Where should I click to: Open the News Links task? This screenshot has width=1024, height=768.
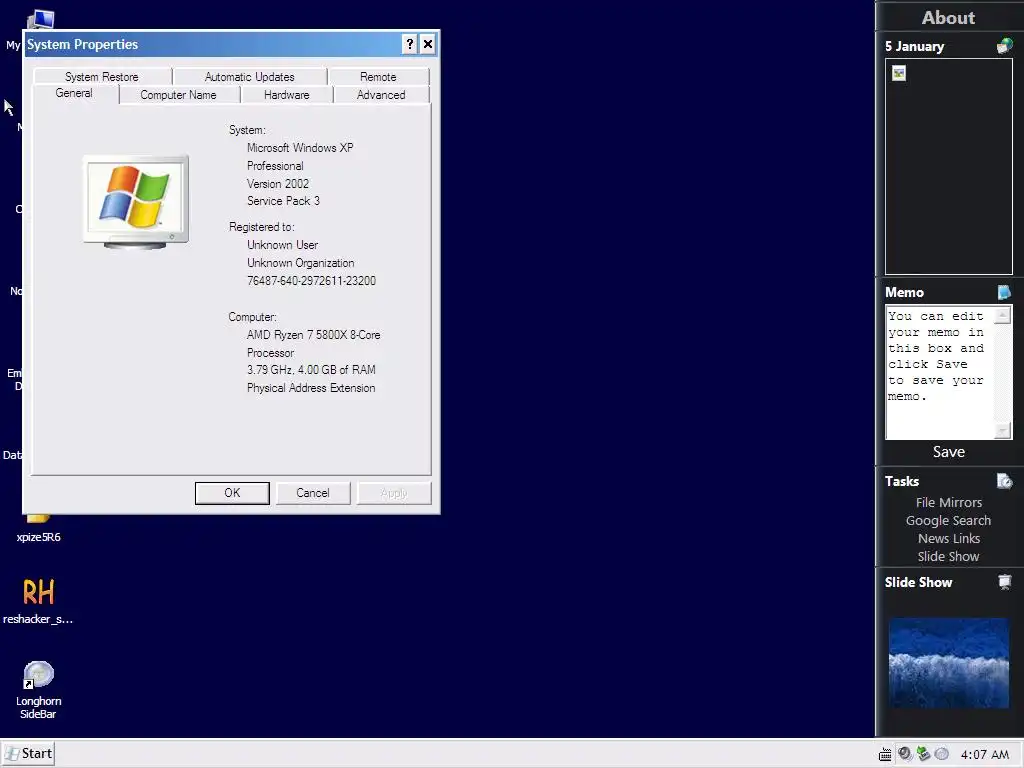(949, 538)
